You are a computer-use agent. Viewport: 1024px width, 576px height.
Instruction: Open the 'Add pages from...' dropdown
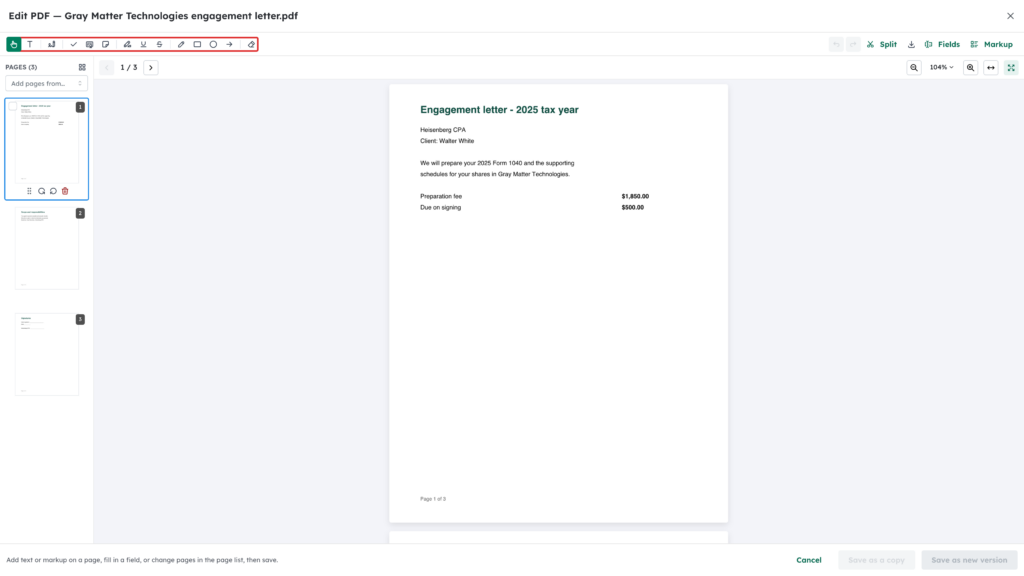(46, 84)
